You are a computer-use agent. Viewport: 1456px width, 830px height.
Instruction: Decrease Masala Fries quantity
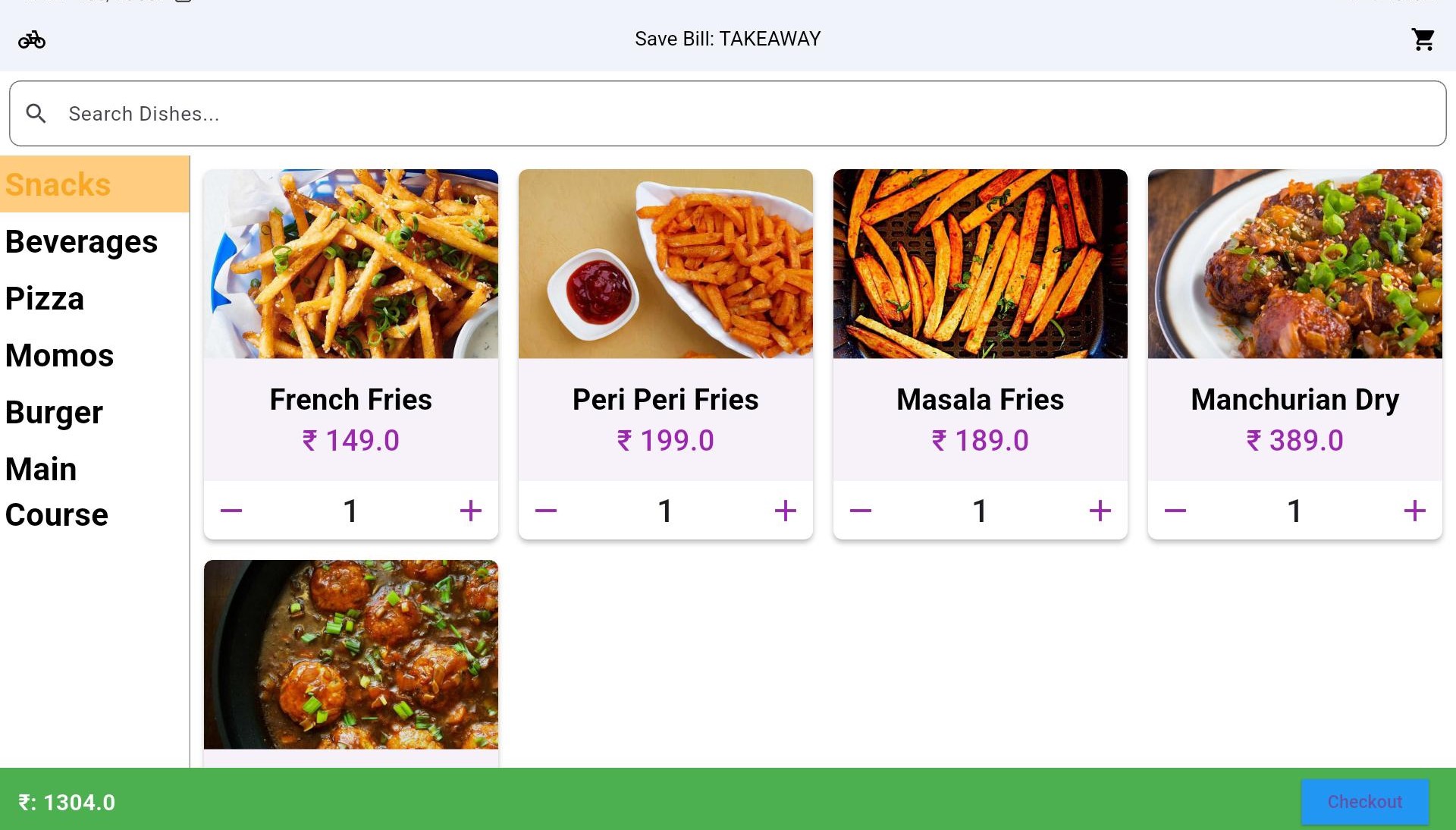[x=861, y=511]
